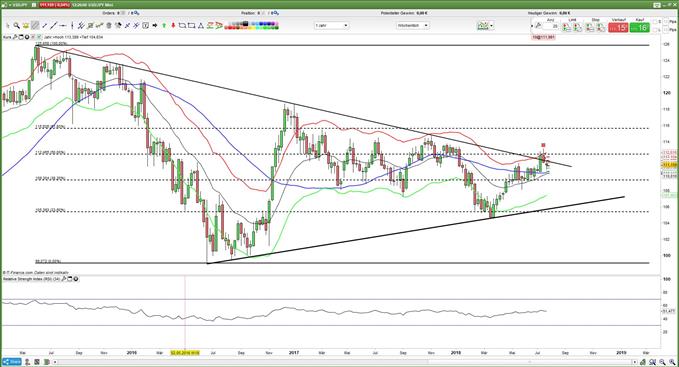Screen dimensions: 679x367
Task: Click the black right-arrow drawing tool
Action: 155,26
